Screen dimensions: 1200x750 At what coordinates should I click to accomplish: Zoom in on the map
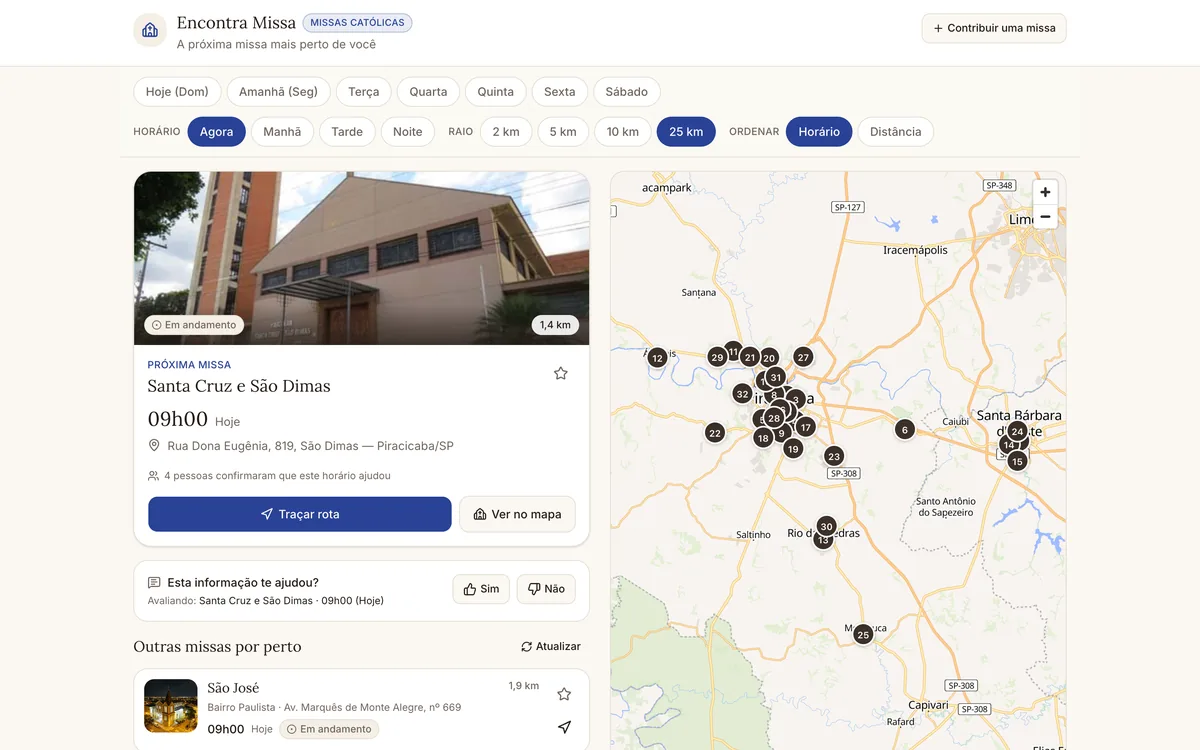1045,193
